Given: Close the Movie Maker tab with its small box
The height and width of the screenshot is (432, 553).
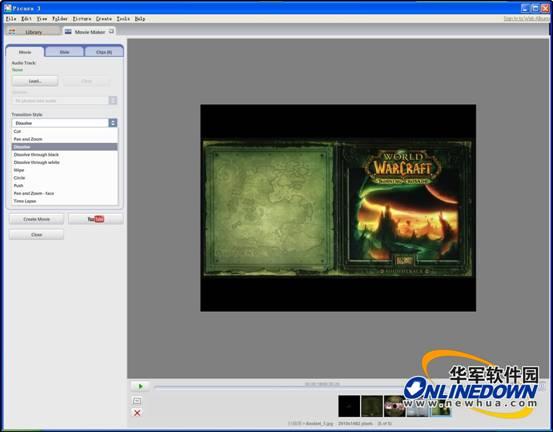Looking at the screenshot, I should point(111,31).
